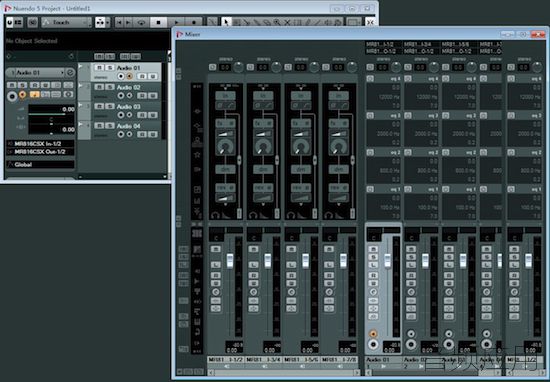Screen dimensions: 550x382
Task: Select the Zoom magnifier tool in the toolbar
Action: point(277,22)
